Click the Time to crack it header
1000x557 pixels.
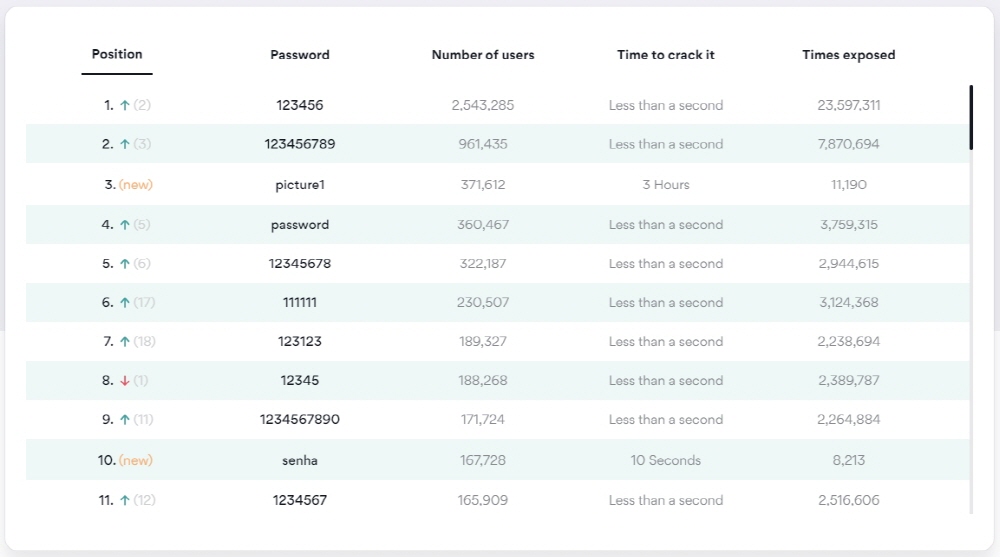(x=665, y=55)
